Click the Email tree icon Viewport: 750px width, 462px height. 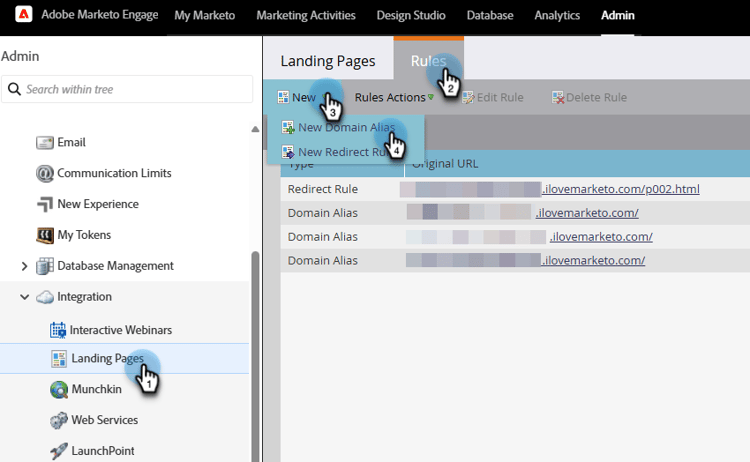[44, 143]
